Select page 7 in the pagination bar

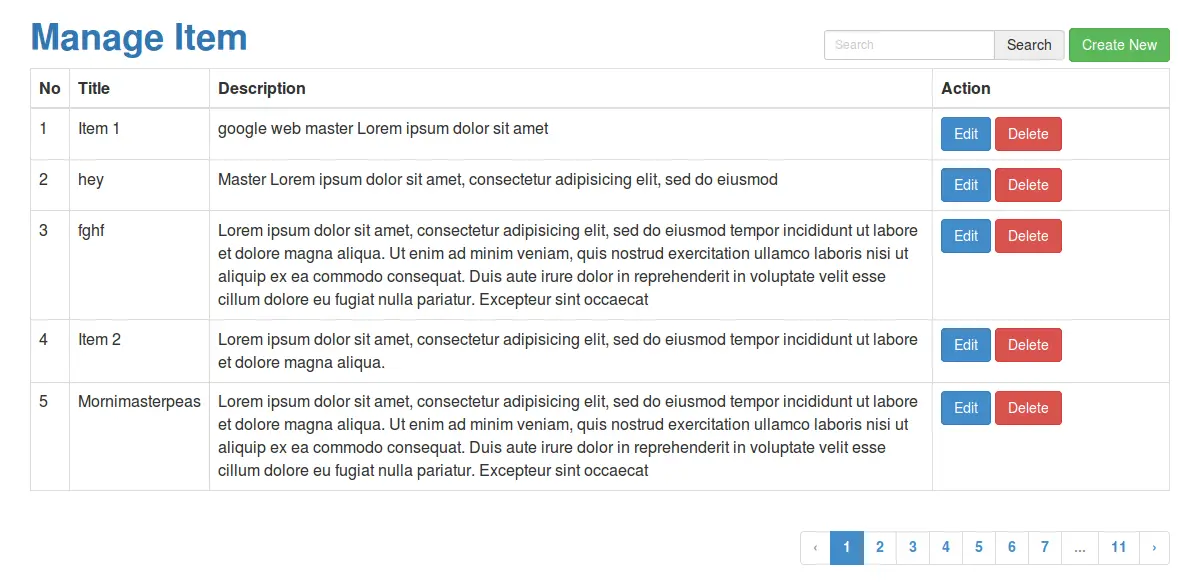(x=1045, y=547)
